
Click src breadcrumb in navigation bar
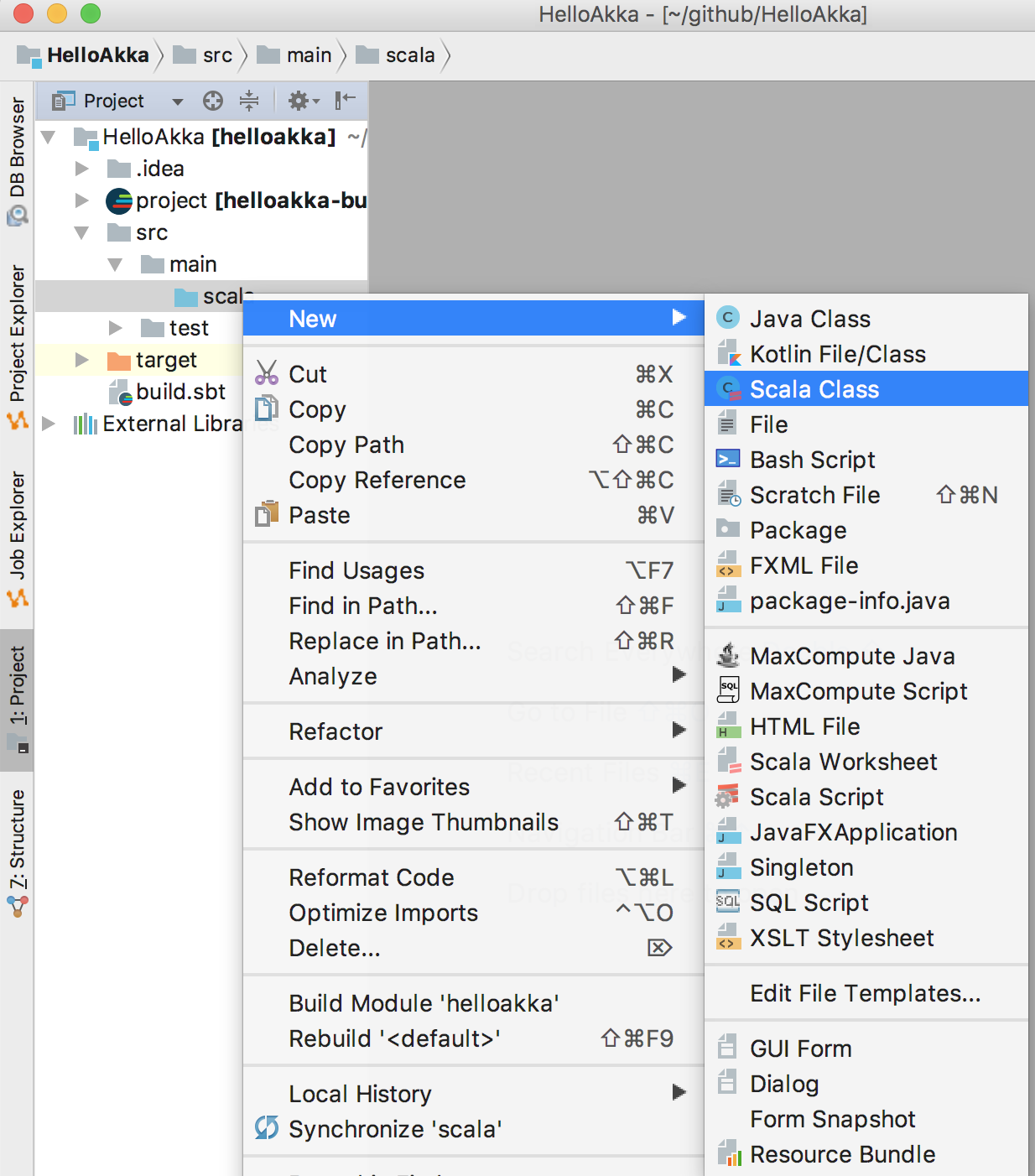[203, 55]
